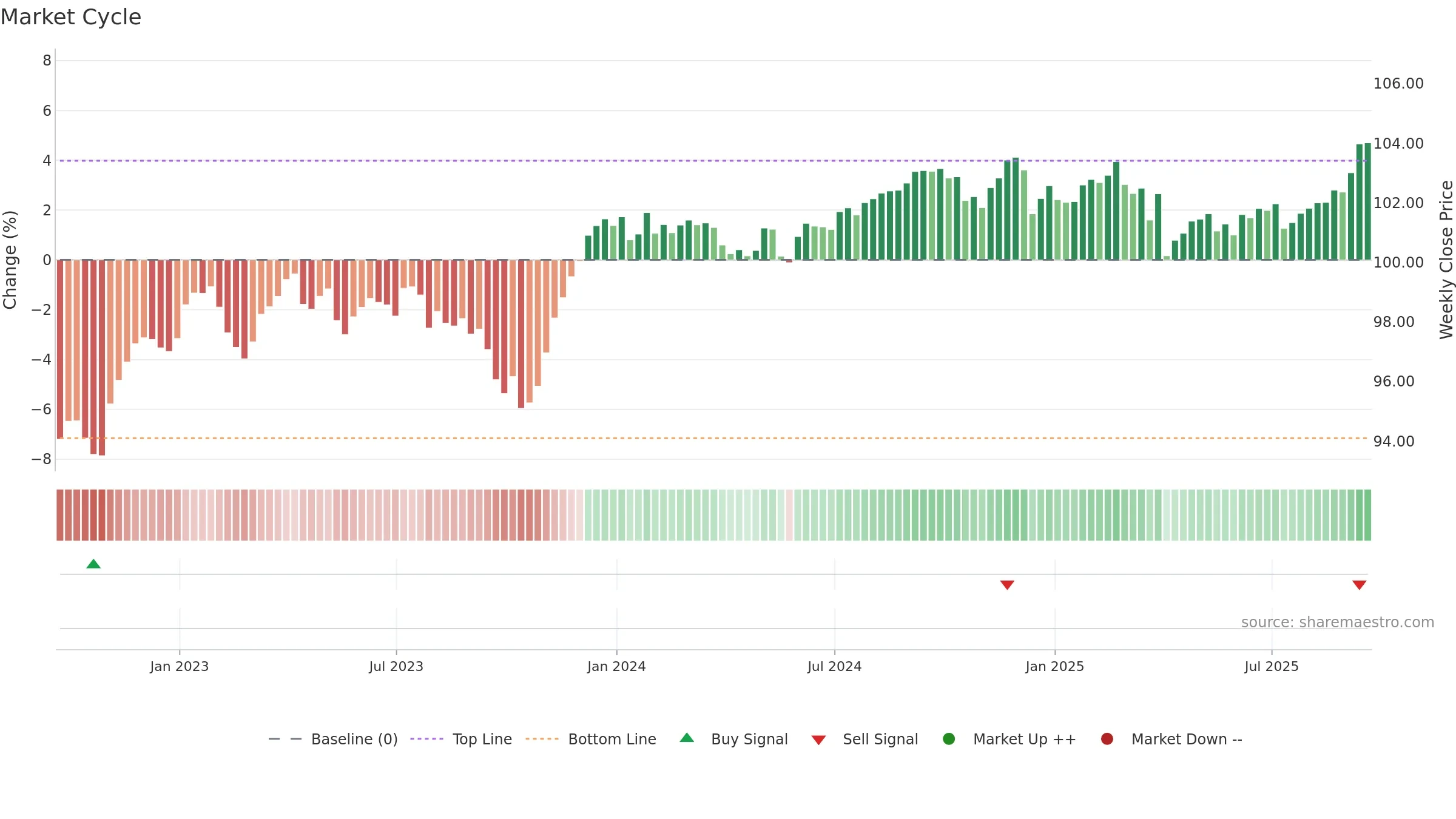Toggle the Baseline (0) legend entry
This screenshot has height=819, width=1456.
pos(333,740)
